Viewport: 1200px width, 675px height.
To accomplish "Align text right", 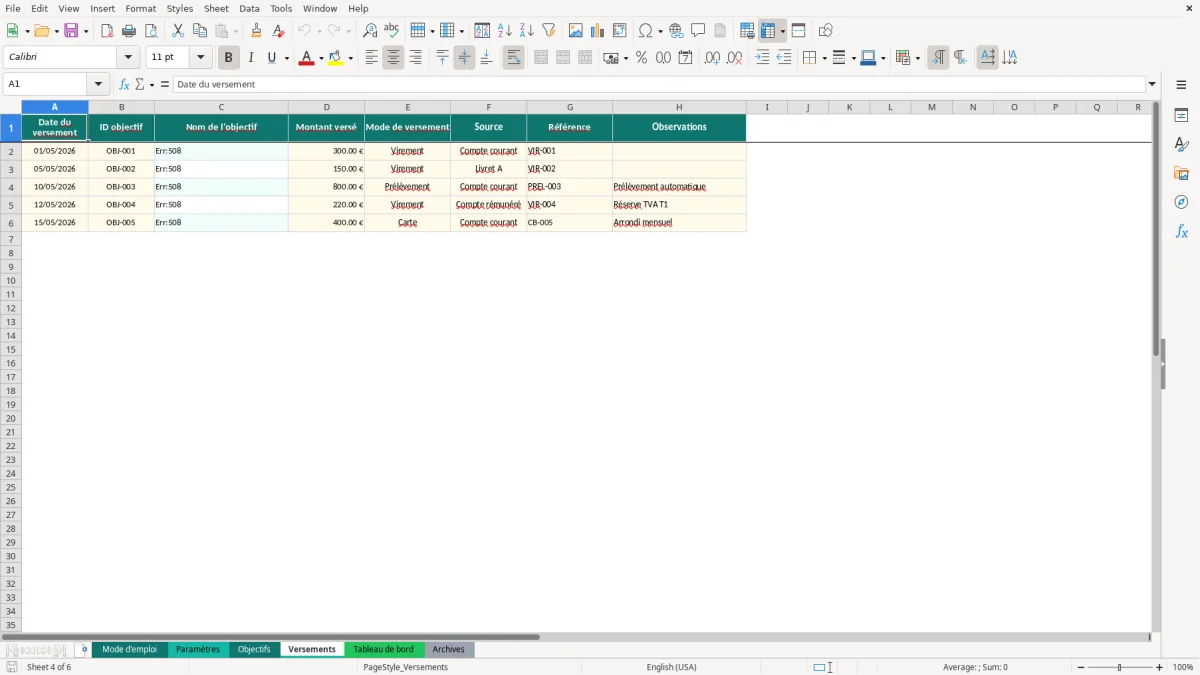I will [x=416, y=58].
